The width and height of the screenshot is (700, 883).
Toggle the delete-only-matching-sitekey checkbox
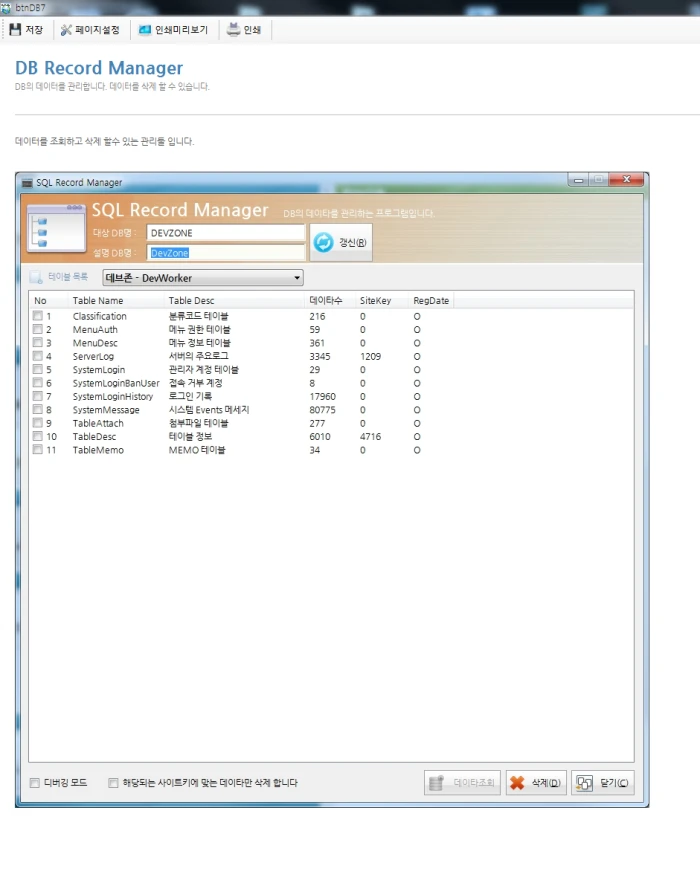(x=113, y=783)
